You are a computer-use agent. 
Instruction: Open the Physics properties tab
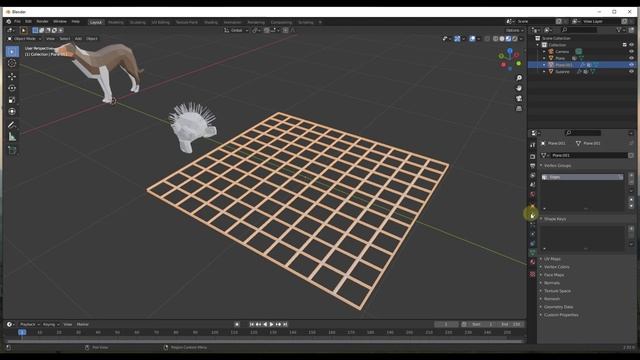532,234
